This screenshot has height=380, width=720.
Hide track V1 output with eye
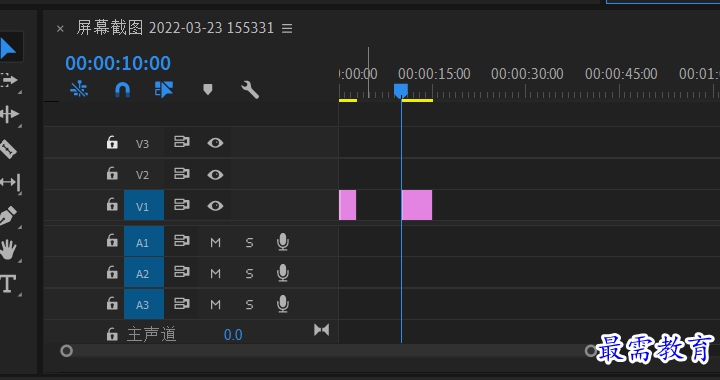215,206
